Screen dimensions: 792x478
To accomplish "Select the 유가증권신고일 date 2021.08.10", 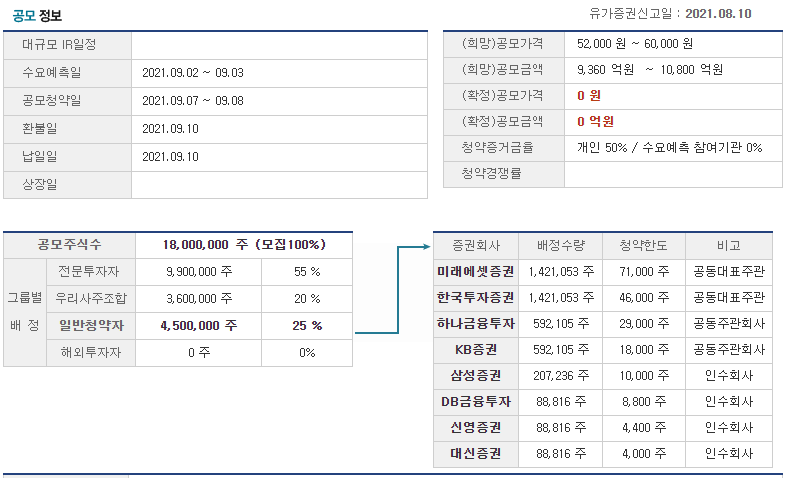I will (x=718, y=14).
